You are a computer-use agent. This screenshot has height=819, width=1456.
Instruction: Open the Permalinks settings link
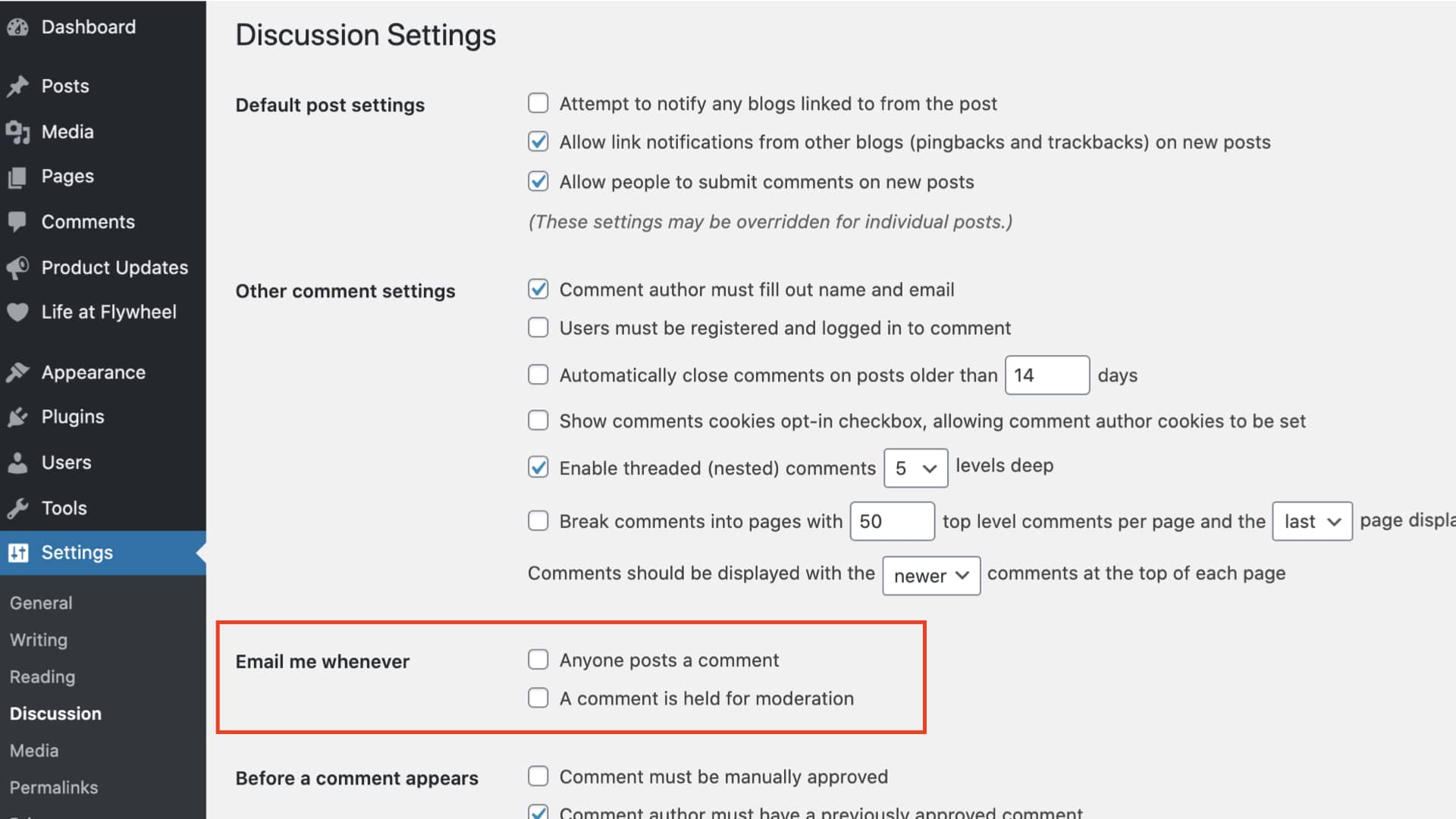[54, 787]
